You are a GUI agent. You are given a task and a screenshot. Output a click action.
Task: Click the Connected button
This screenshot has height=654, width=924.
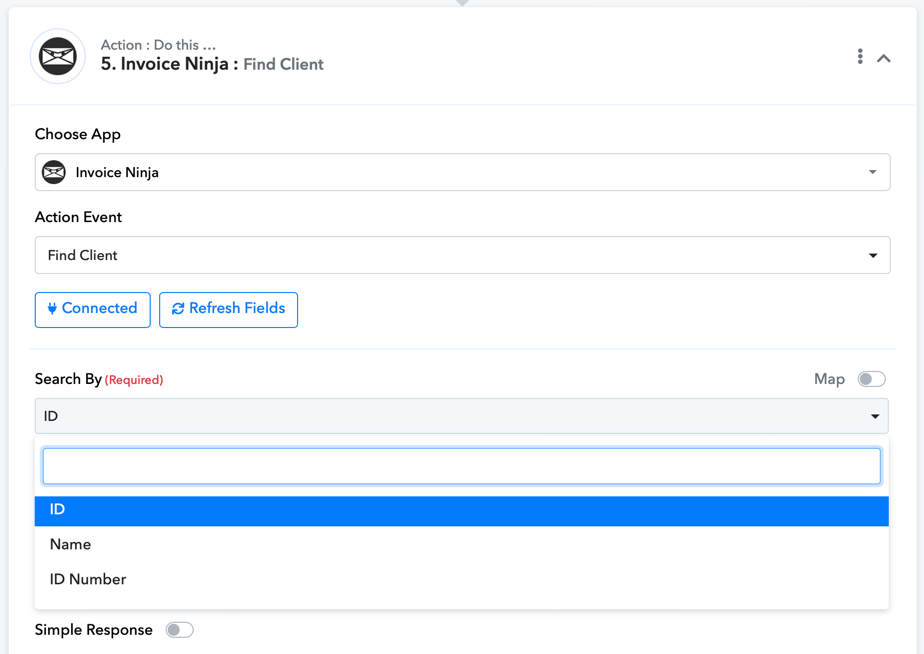click(93, 309)
